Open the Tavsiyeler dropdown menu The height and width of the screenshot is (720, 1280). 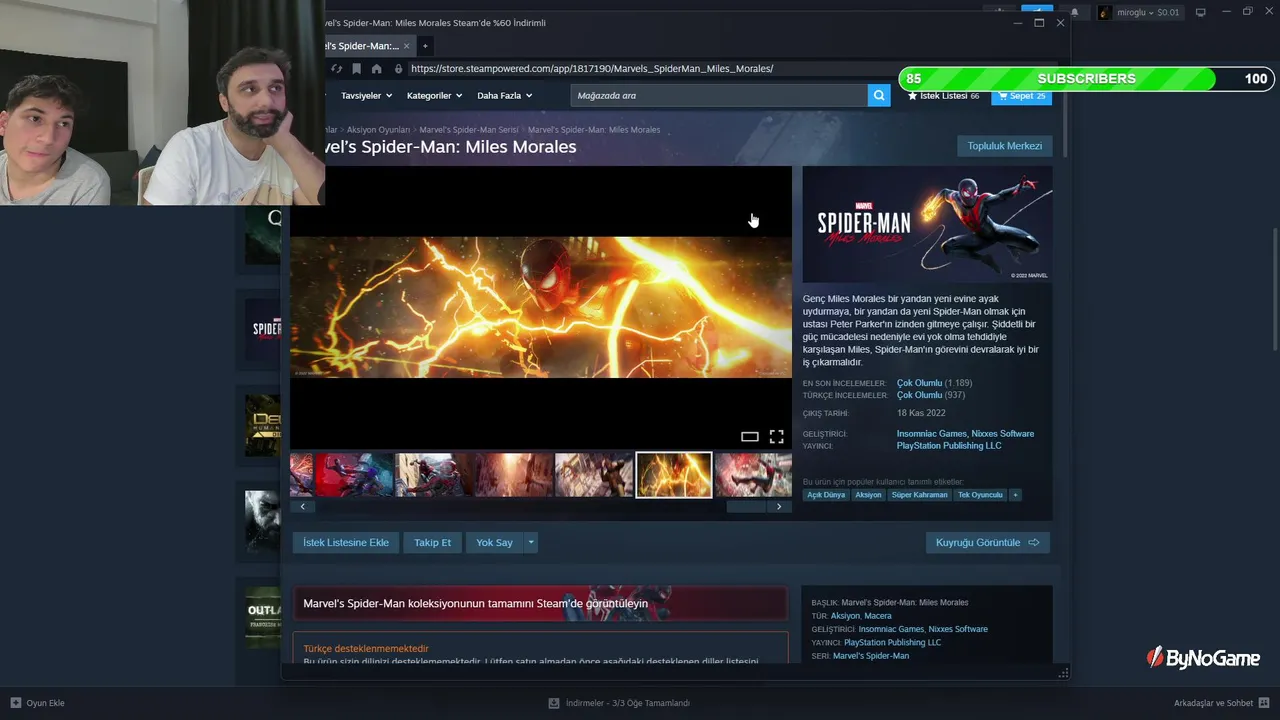pyautogui.click(x=366, y=96)
